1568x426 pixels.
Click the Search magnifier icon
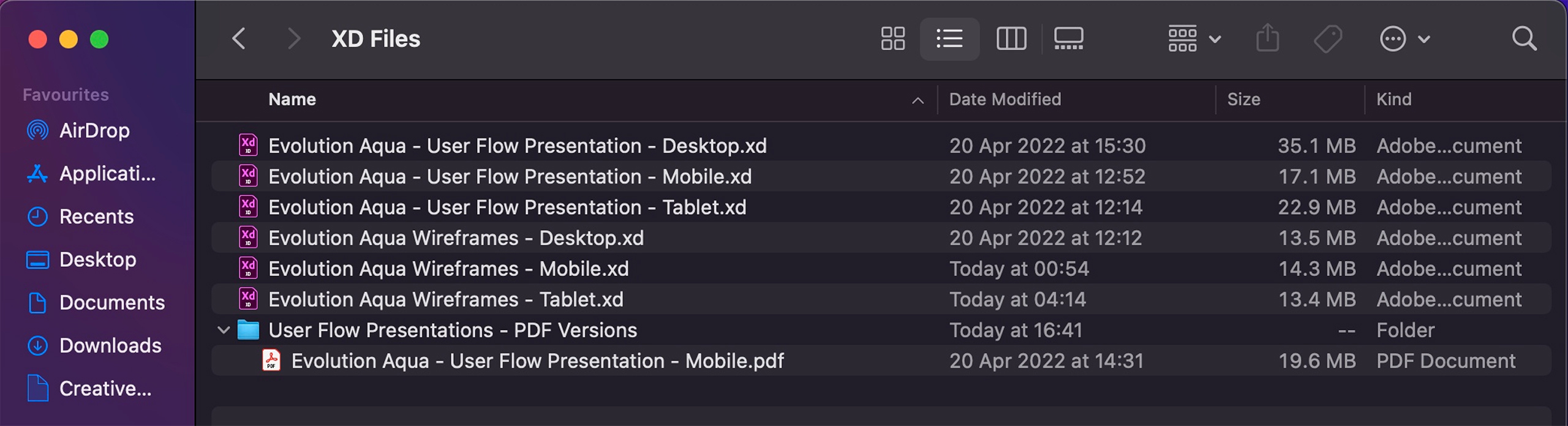[x=1524, y=39]
